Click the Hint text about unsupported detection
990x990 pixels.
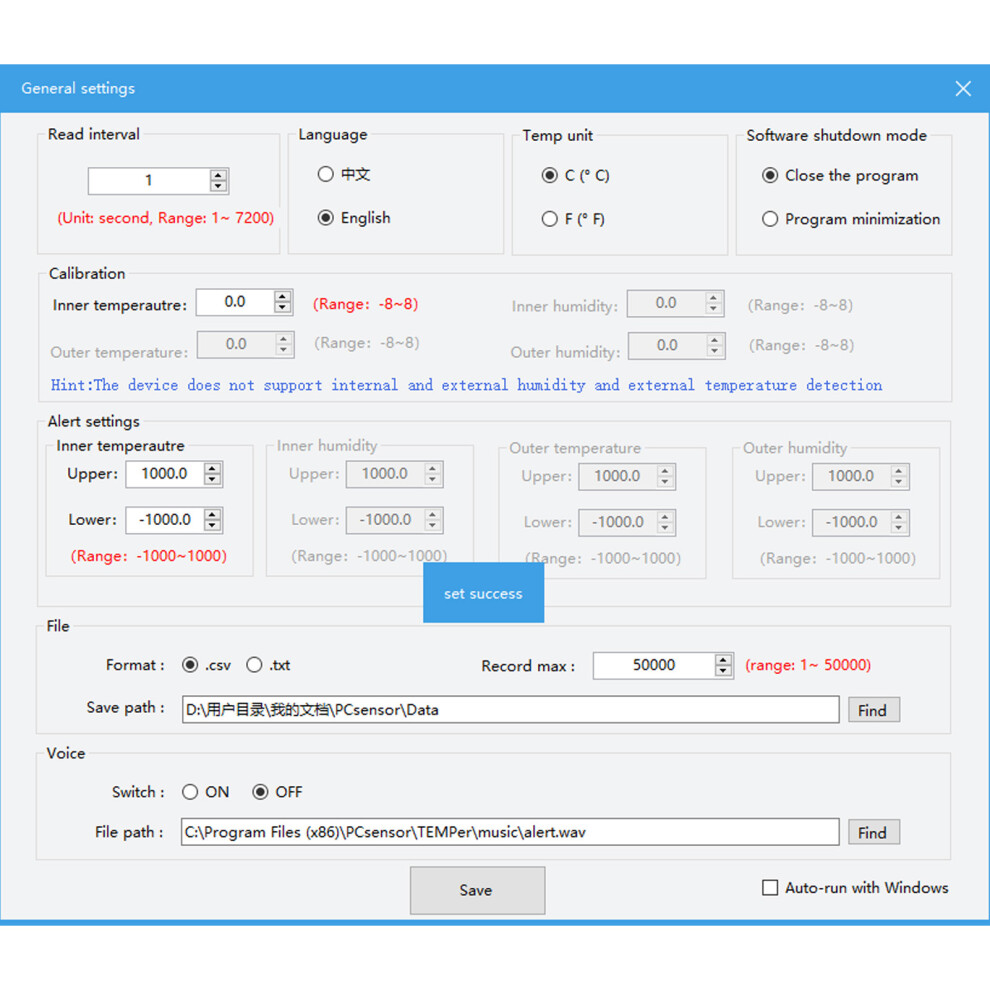[x=466, y=385]
